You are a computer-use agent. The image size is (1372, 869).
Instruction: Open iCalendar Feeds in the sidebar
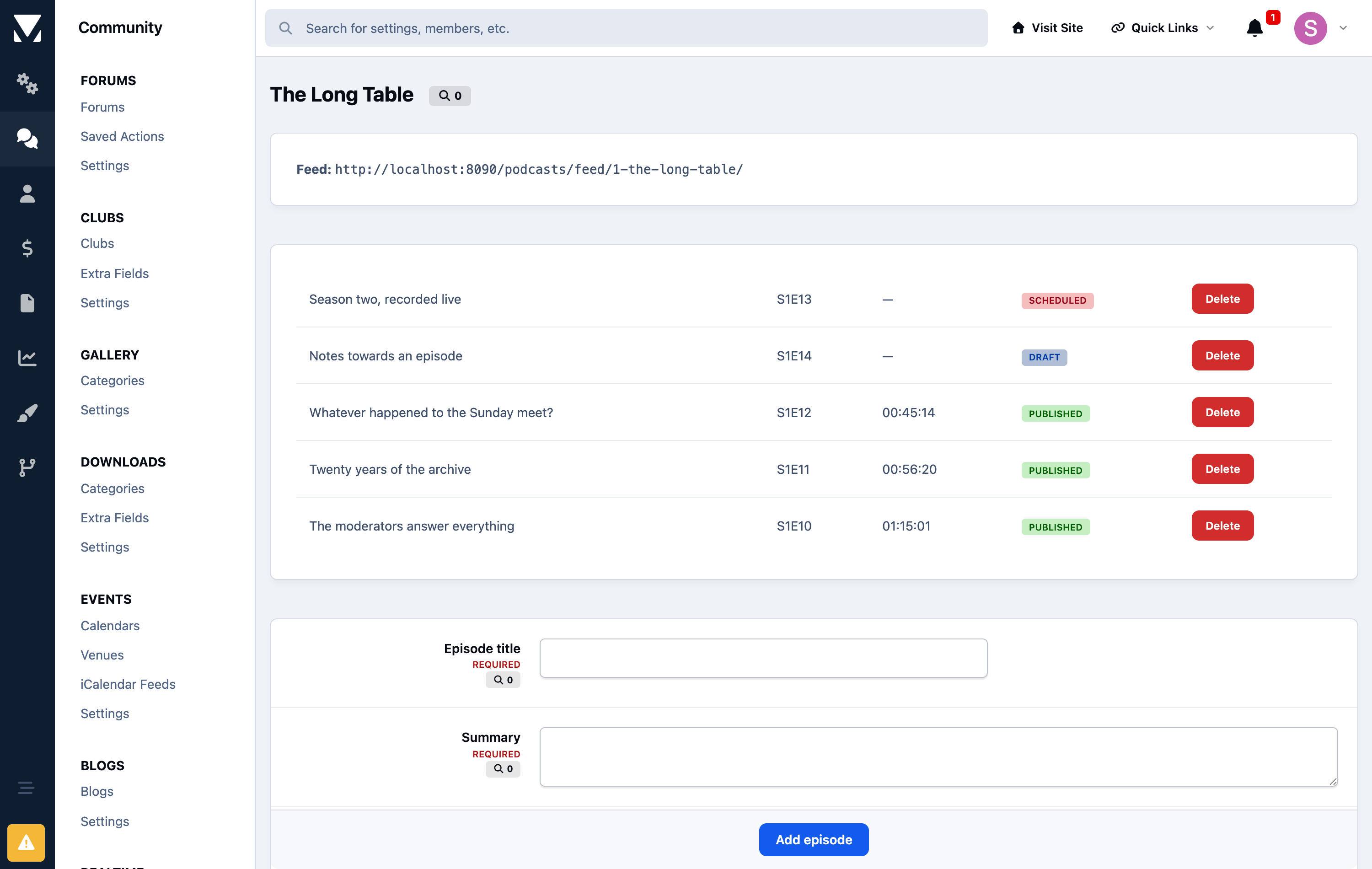pos(128,684)
